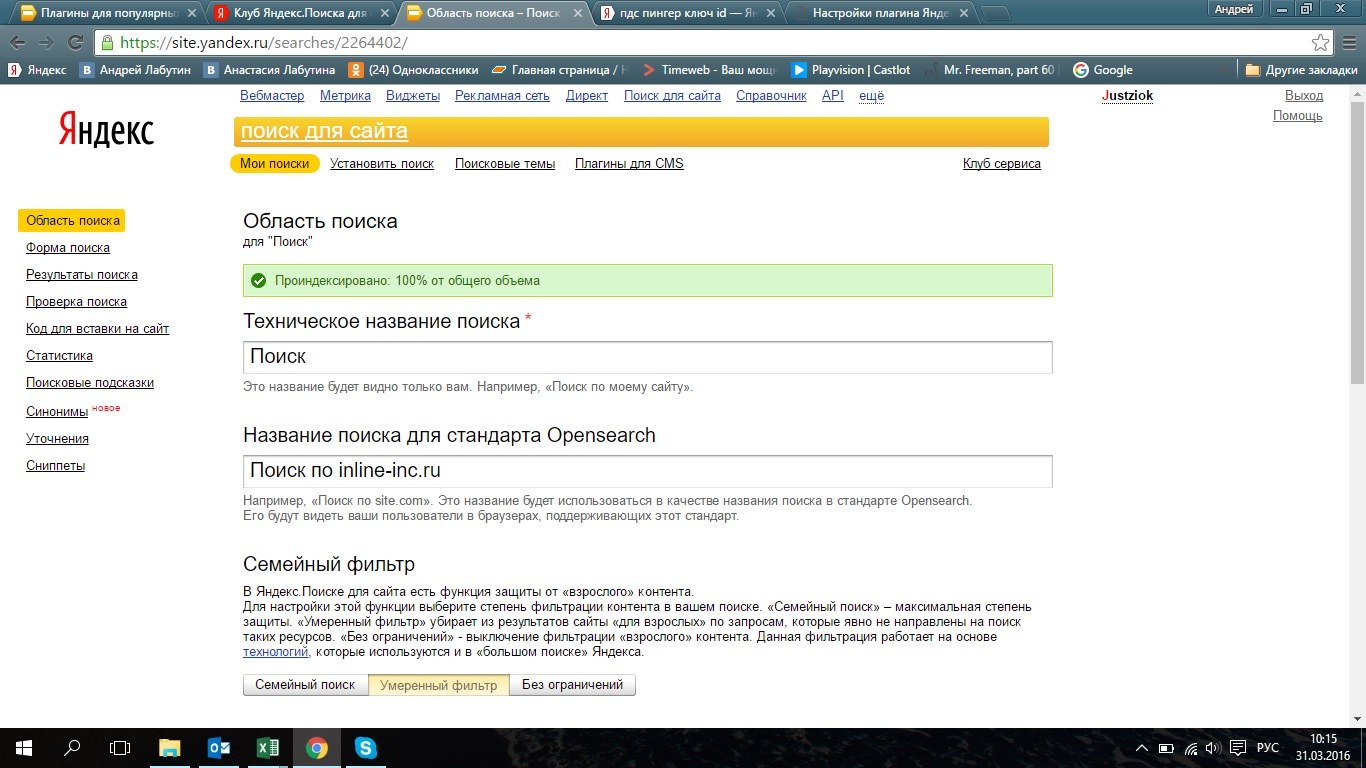1366x768 pixels.
Task: Open Форма поиска in the sidebar
Action: (68, 248)
